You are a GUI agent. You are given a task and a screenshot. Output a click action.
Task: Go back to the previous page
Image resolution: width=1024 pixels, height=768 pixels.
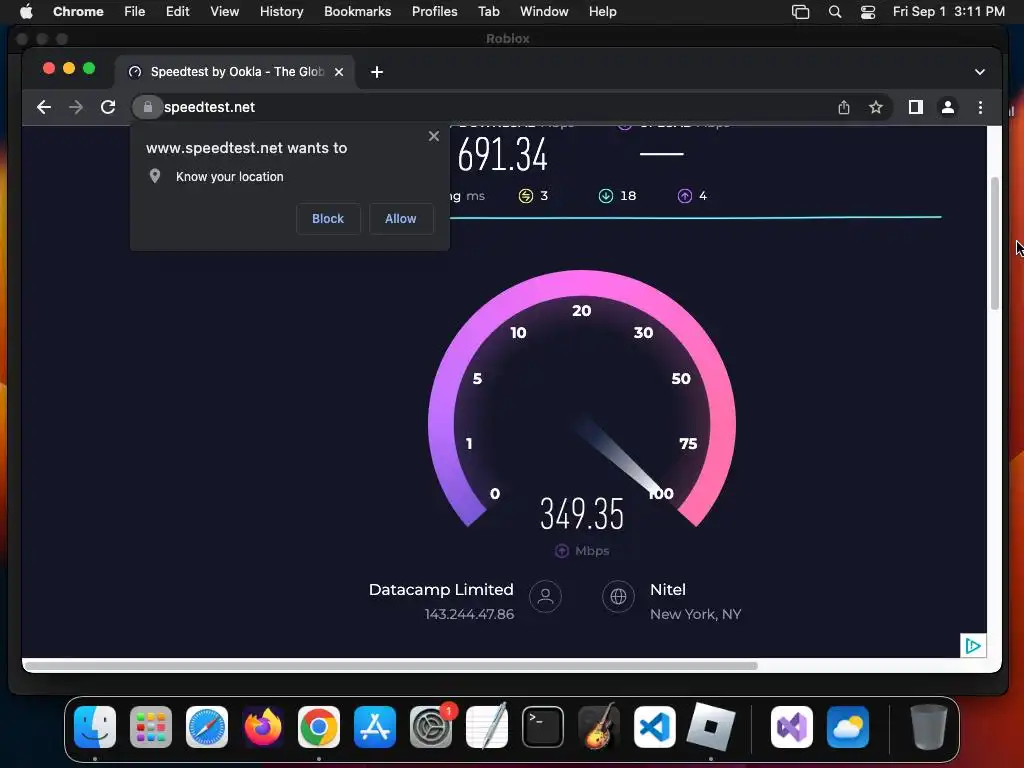click(x=44, y=107)
